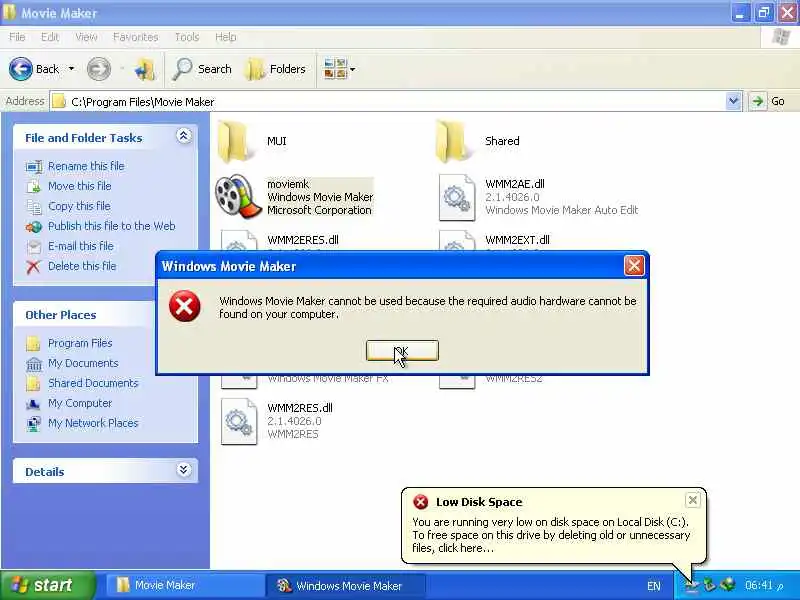
Task: Click the Low Disk Space error icon
Action: point(420,502)
